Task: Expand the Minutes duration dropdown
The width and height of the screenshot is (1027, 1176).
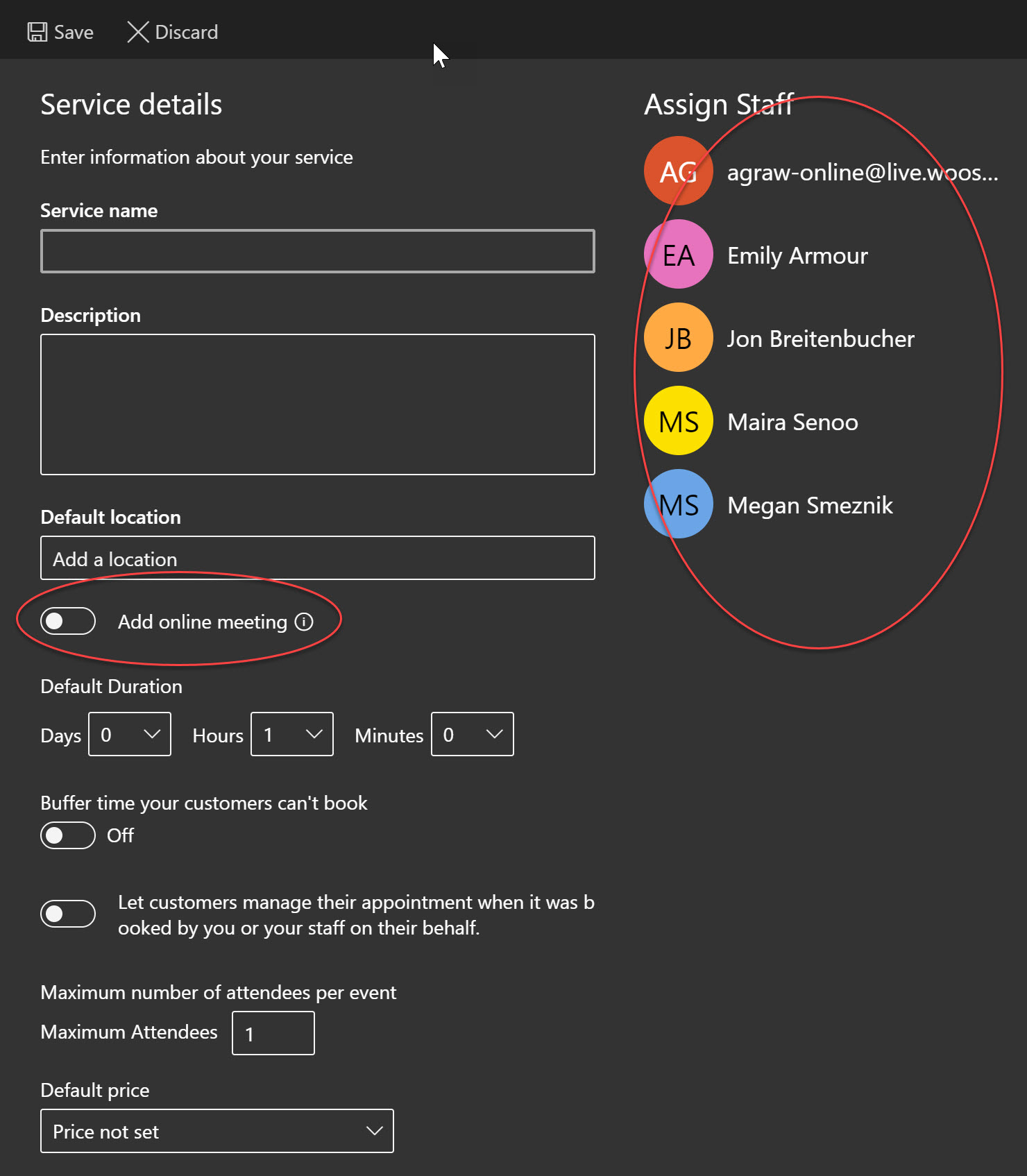Action: tap(472, 734)
